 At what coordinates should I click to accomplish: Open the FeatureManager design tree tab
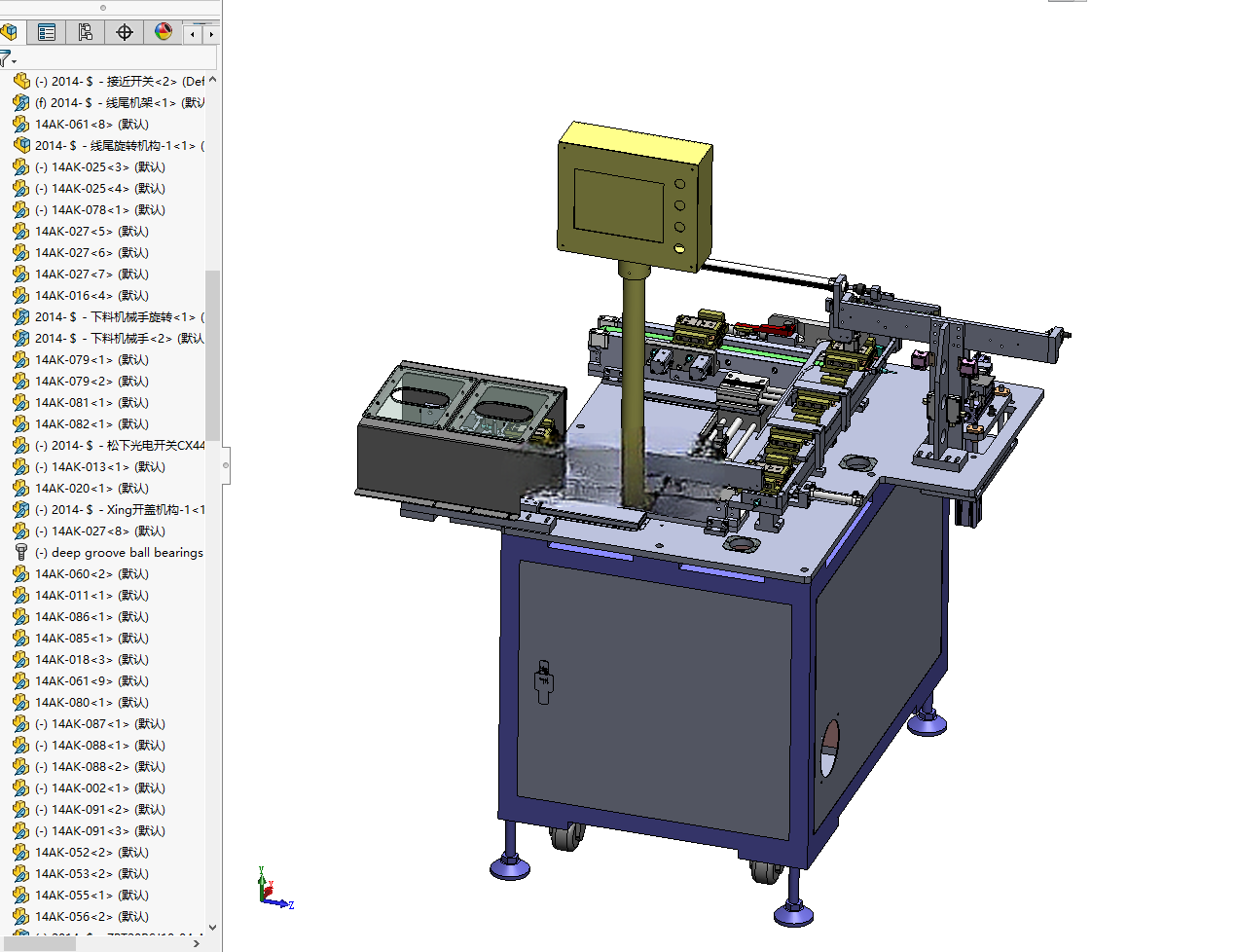point(9,32)
